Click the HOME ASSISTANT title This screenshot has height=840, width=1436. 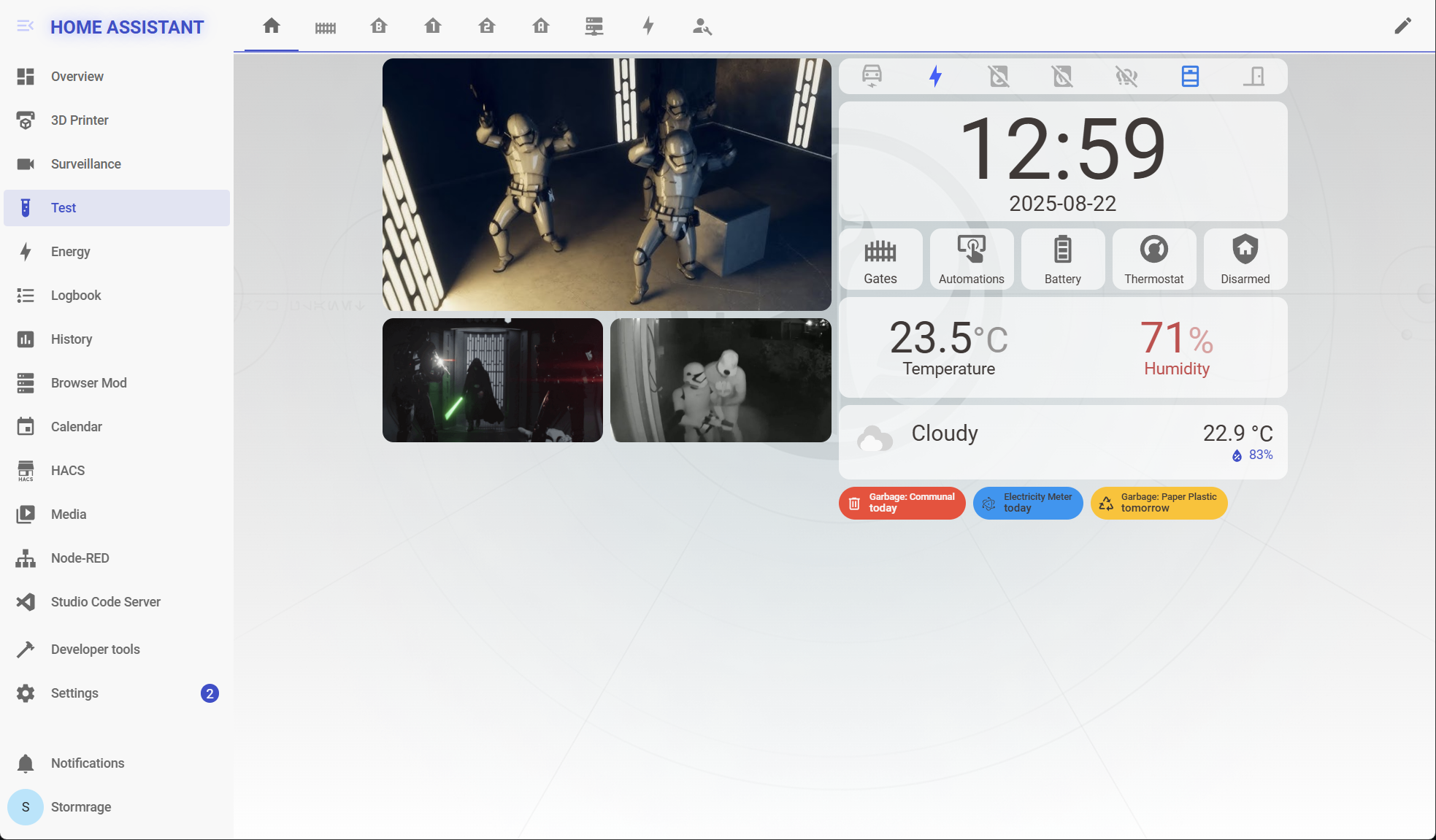tap(127, 27)
